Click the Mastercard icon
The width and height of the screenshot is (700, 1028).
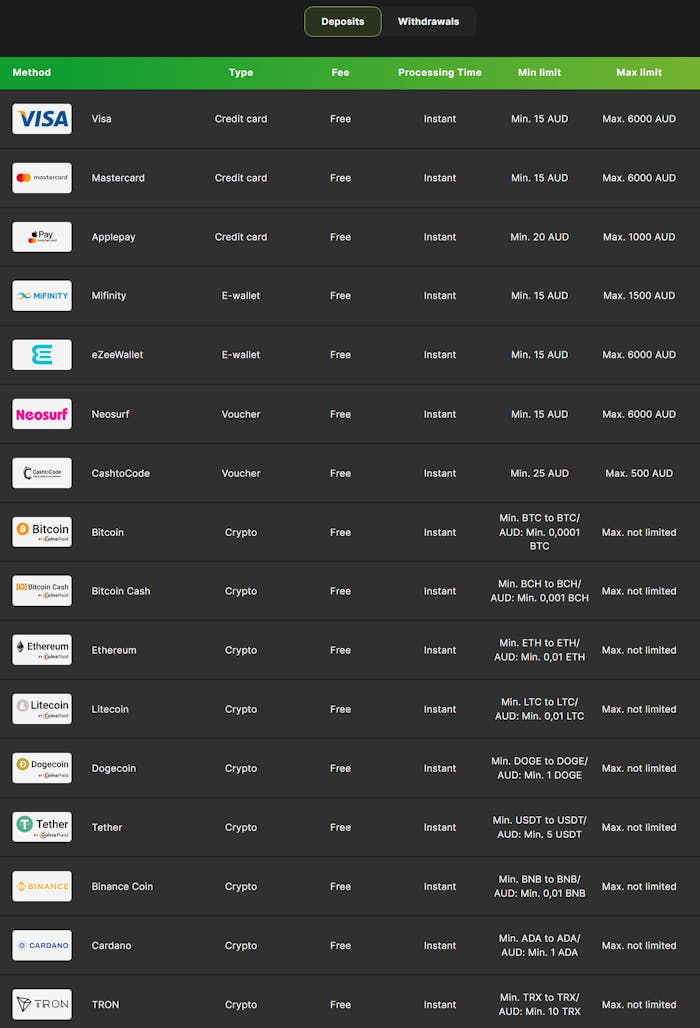point(41,177)
